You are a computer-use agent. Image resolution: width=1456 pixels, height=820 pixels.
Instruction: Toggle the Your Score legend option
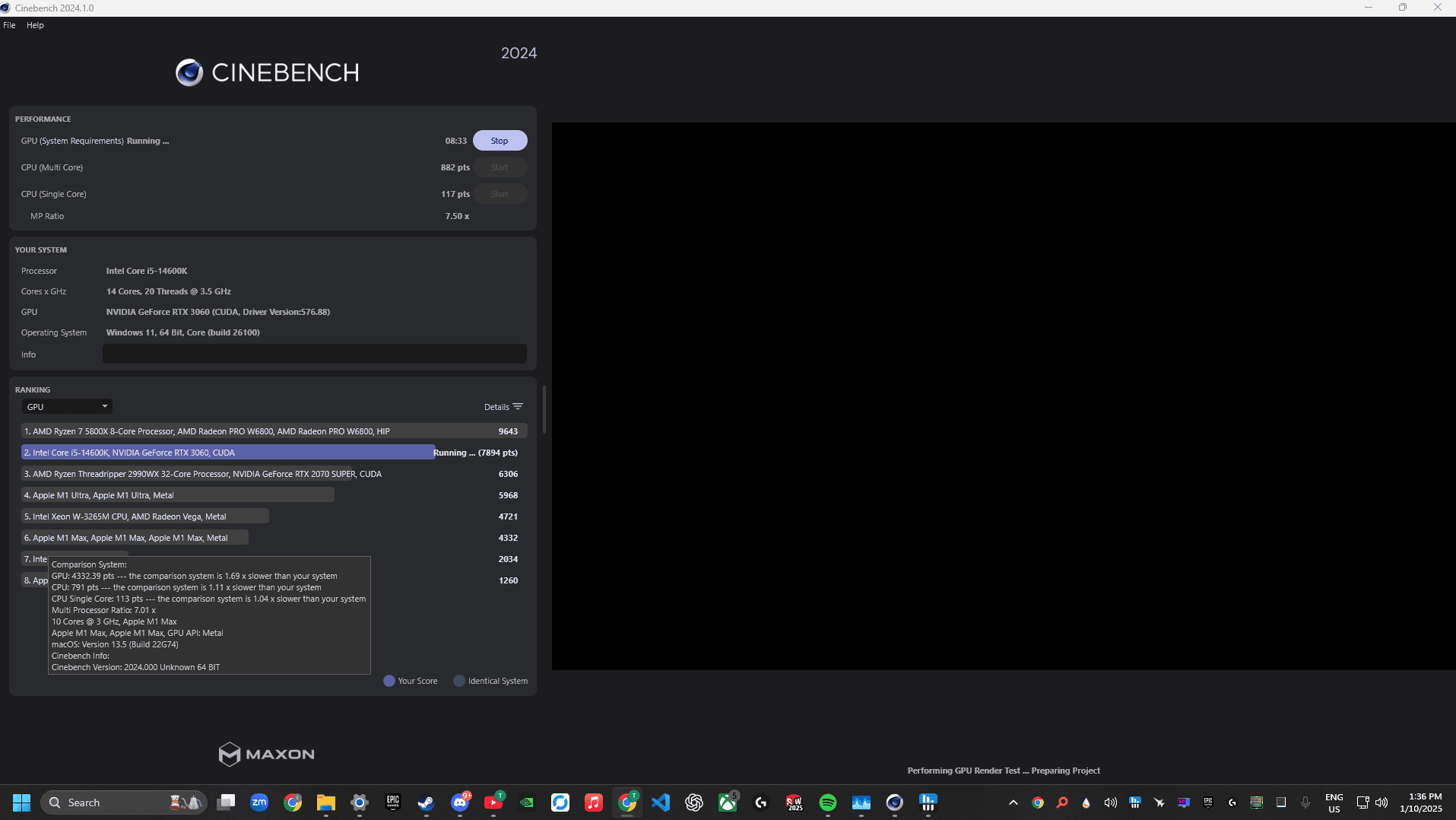coord(411,681)
